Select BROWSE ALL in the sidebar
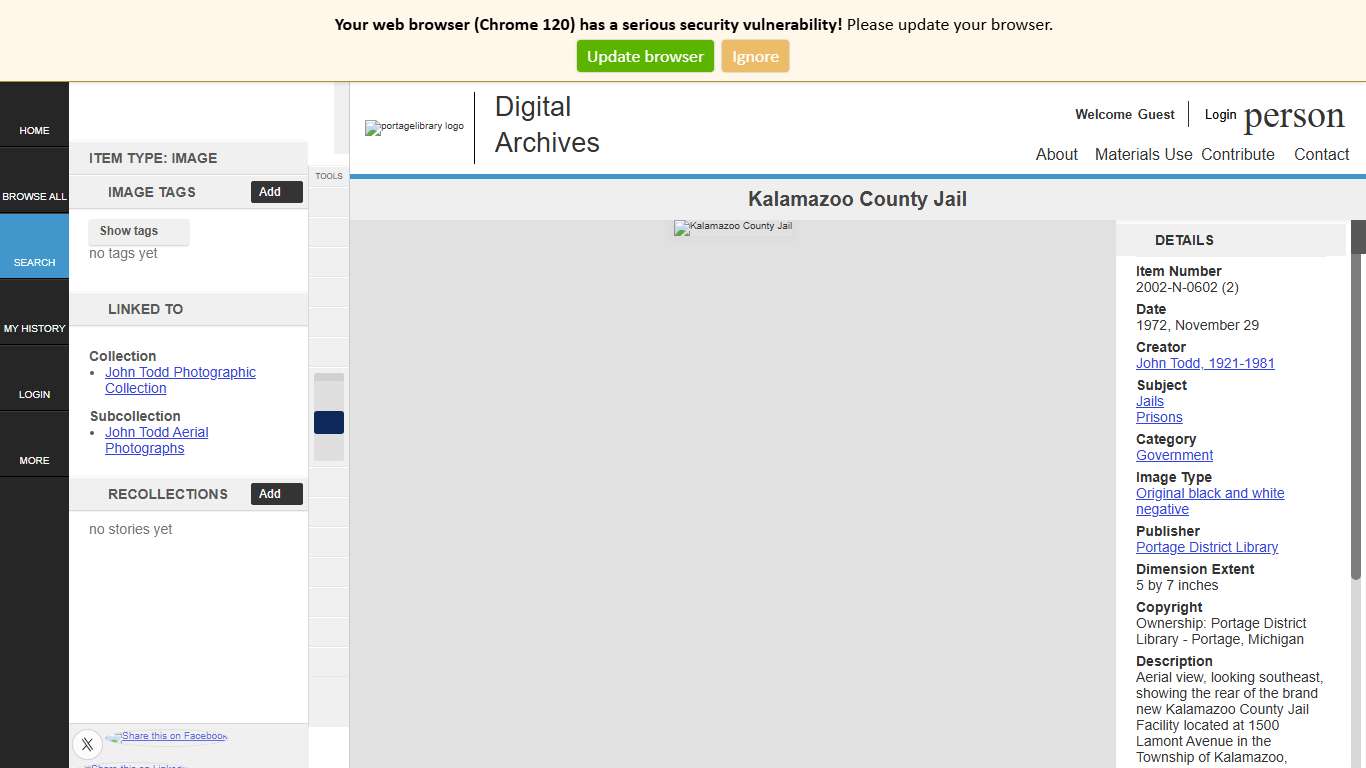This screenshot has width=1366, height=768. (x=35, y=196)
